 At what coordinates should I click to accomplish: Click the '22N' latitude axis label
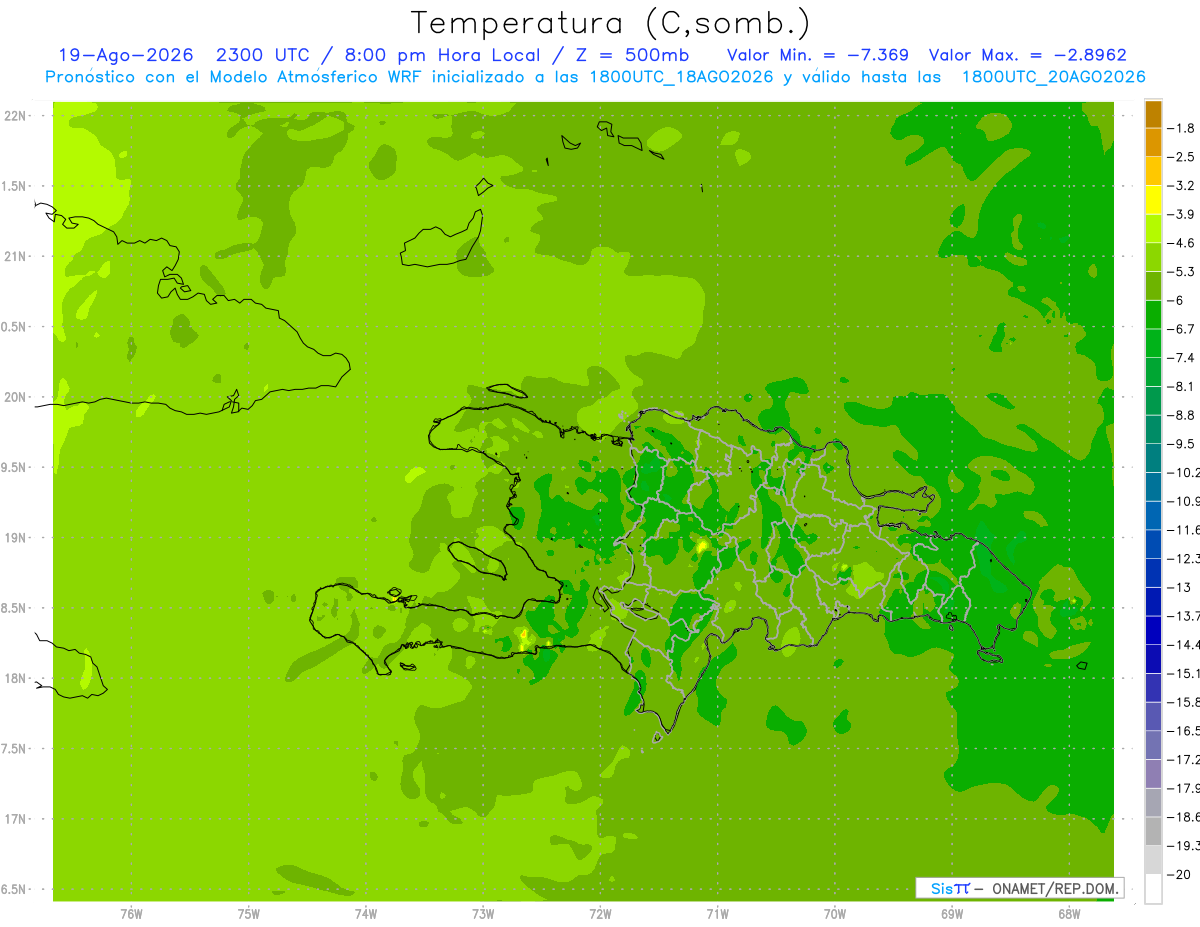[13, 116]
